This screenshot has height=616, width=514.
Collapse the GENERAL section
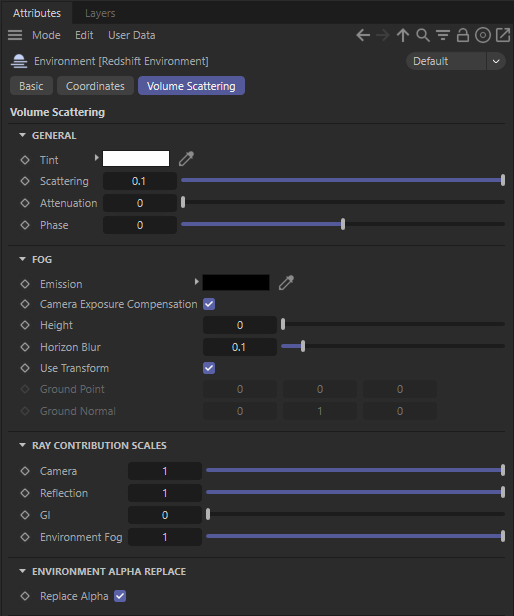(22, 136)
